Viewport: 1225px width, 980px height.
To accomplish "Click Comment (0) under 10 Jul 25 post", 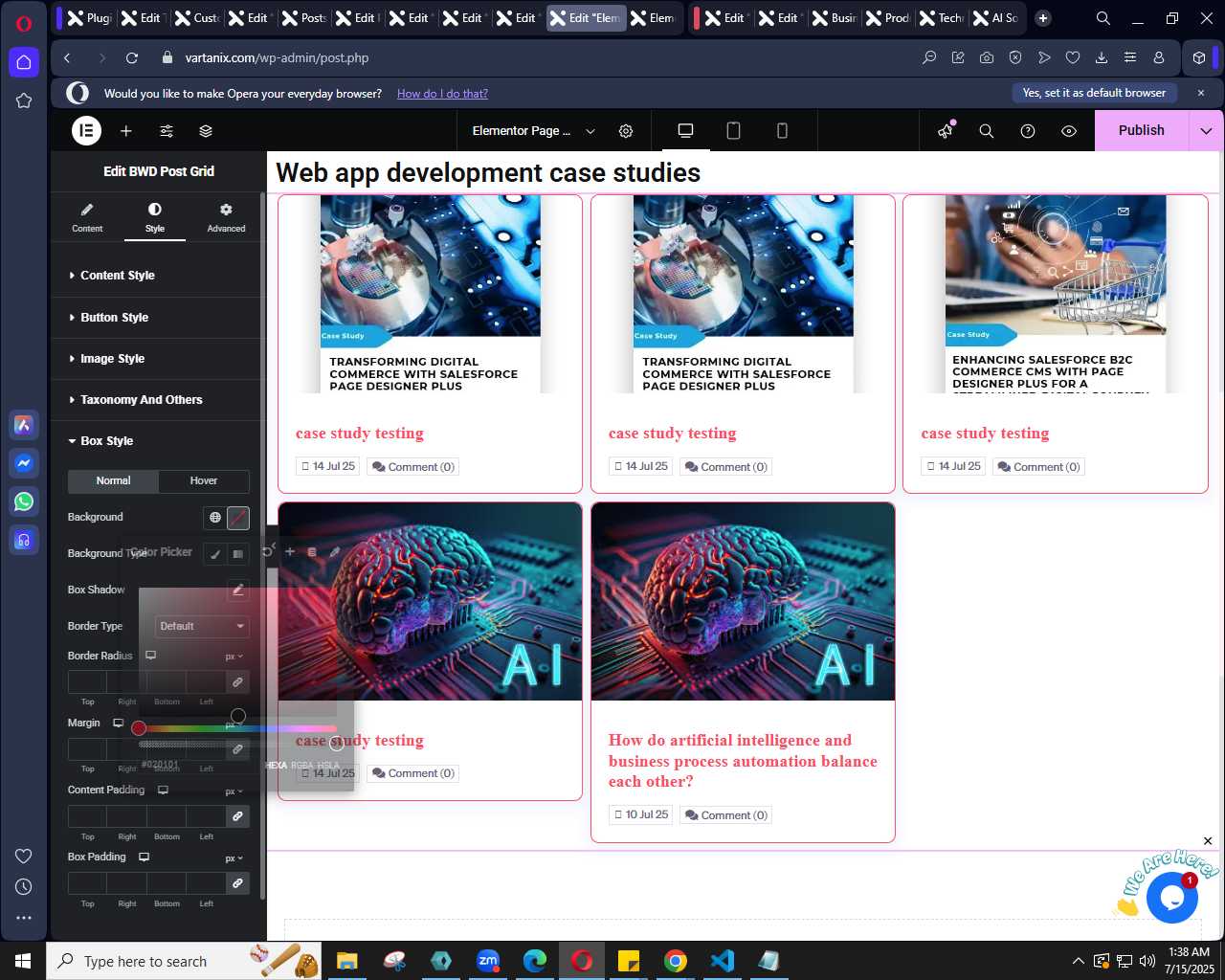I will 726,815.
